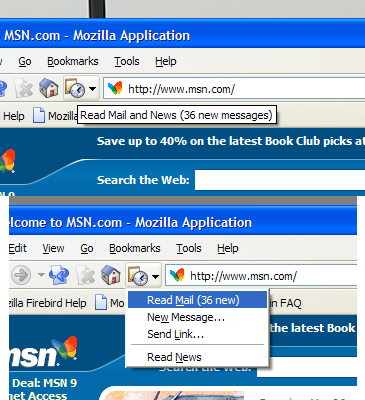Click MSN site icon in upper address bar

click(x=115, y=89)
